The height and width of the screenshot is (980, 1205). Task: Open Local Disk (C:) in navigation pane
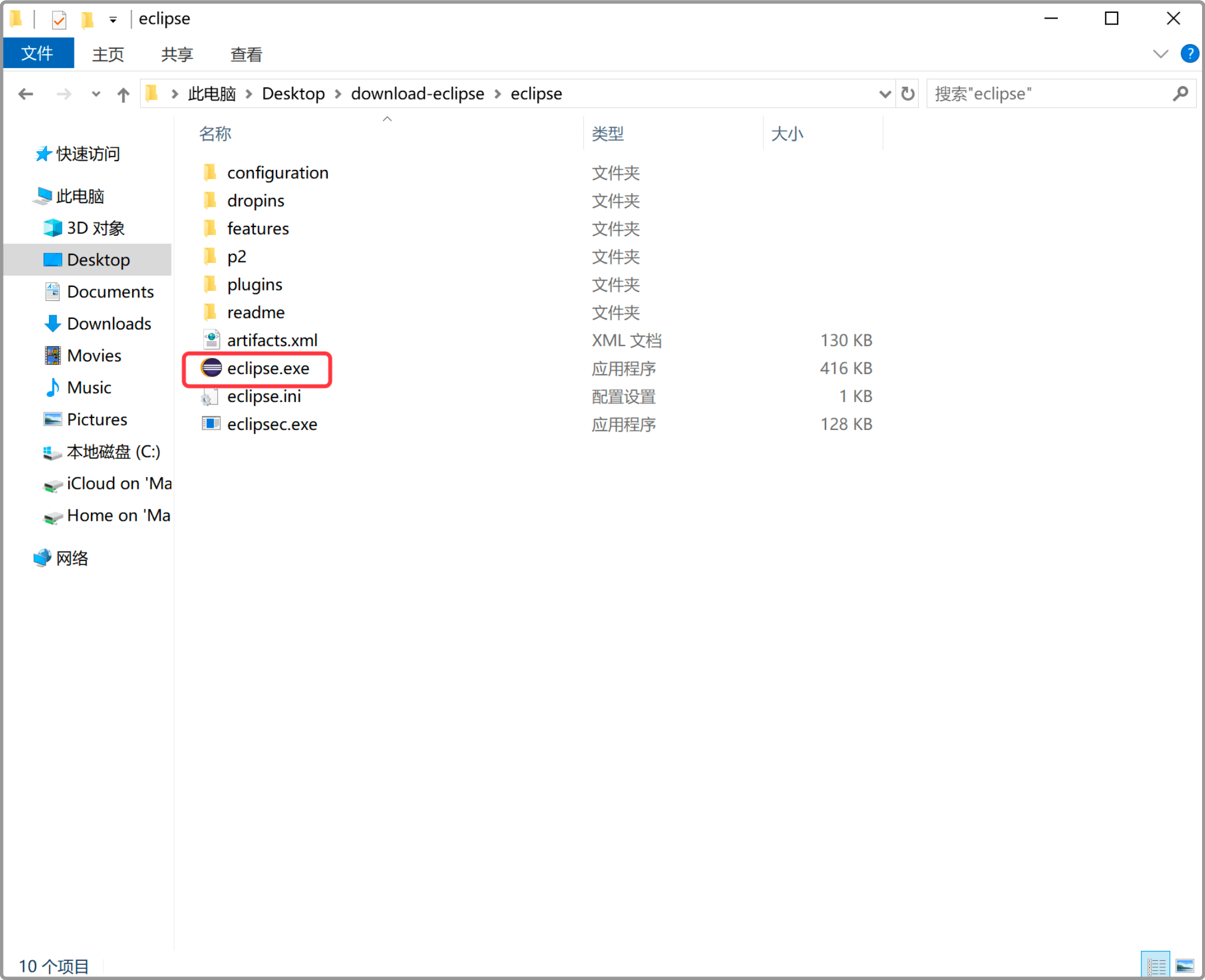102,452
